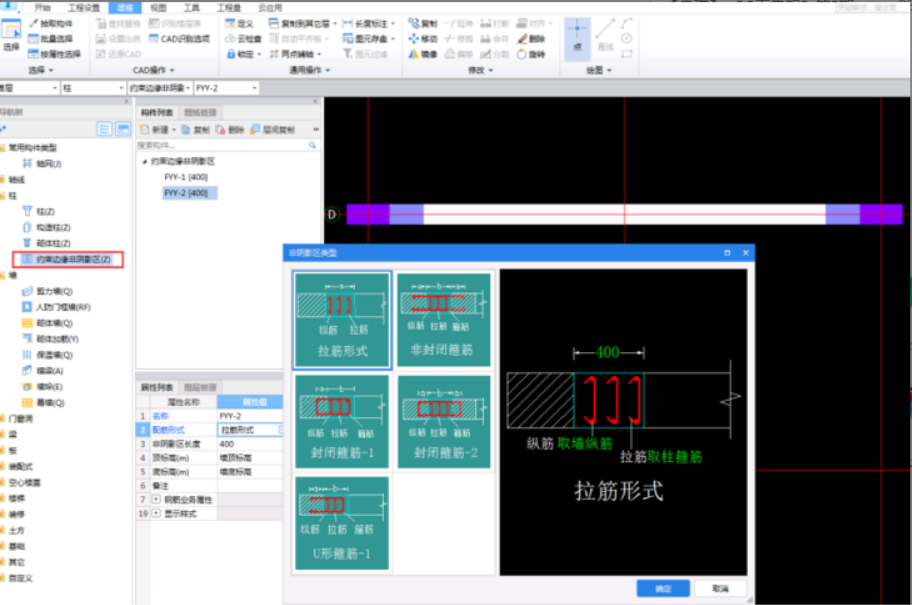Open the 图纸管理 tab beside 构件列表
The height and width of the screenshot is (605, 912).
pyautogui.click(x=201, y=113)
